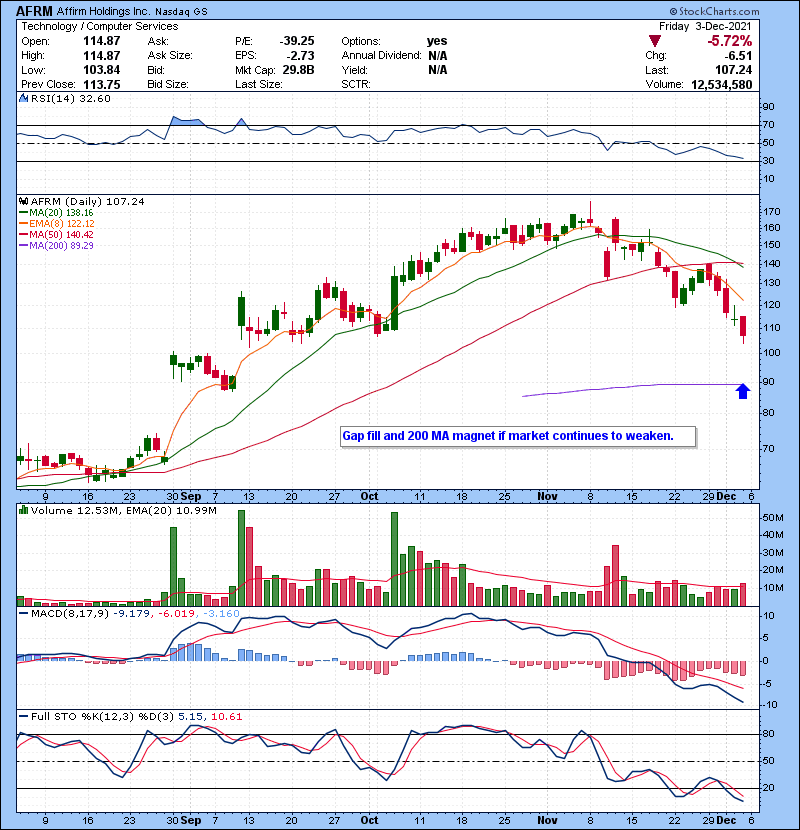
Task: Click the Volume 12,534,580 value
Action: tap(722, 84)
